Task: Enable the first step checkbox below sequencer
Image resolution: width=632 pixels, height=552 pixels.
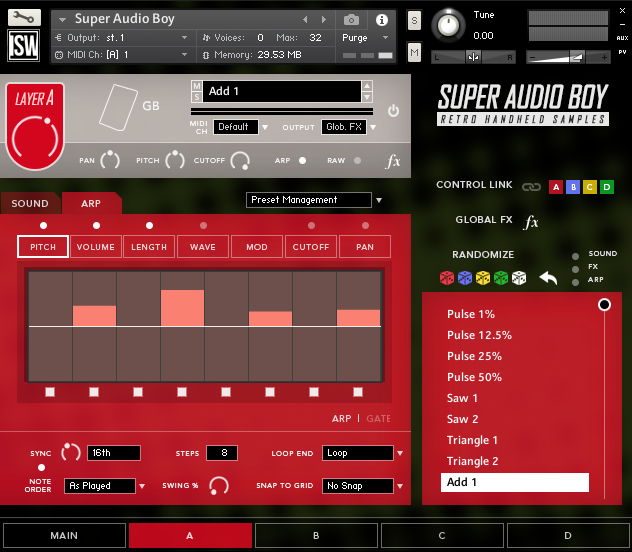Action: point(50,392)
